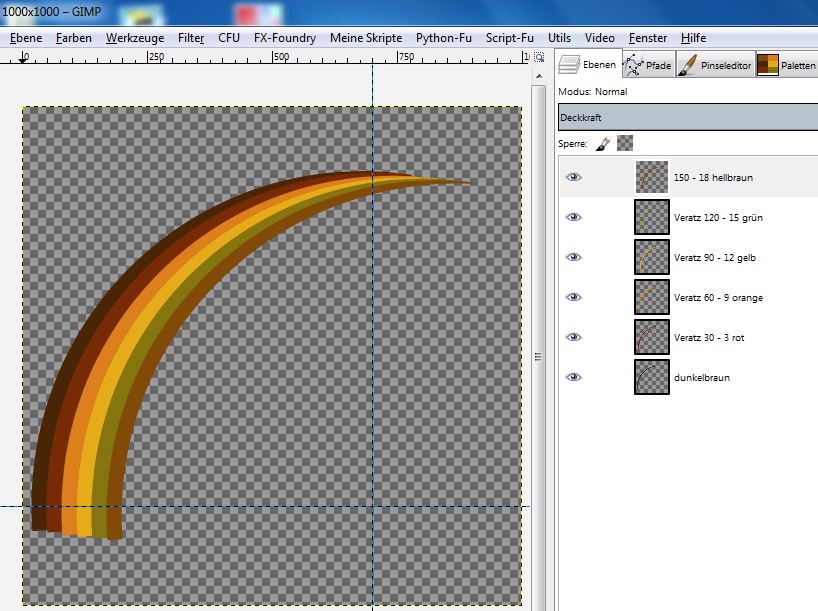The height and width of the screenshot is (611, 818).
Task: Open the Pinseleditor tab
Action: click(714, 65)
